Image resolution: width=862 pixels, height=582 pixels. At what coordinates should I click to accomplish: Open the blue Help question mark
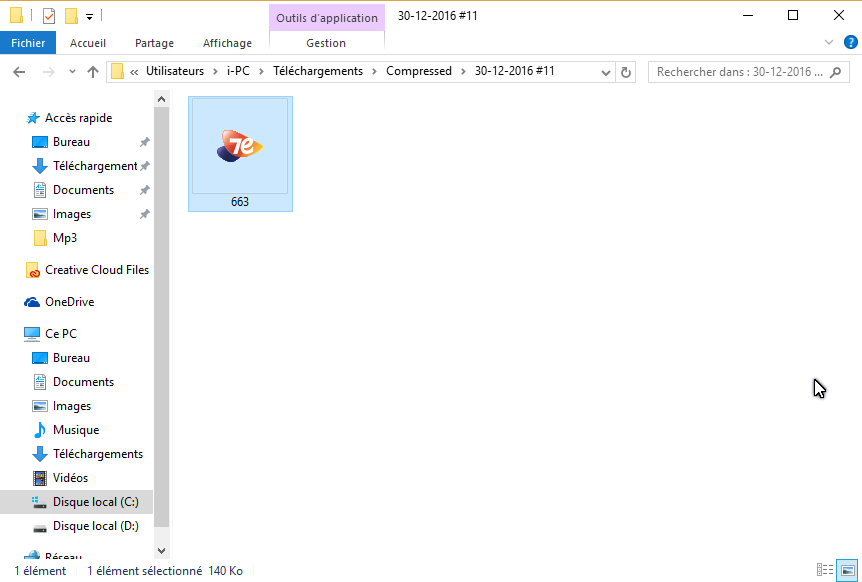850,42
